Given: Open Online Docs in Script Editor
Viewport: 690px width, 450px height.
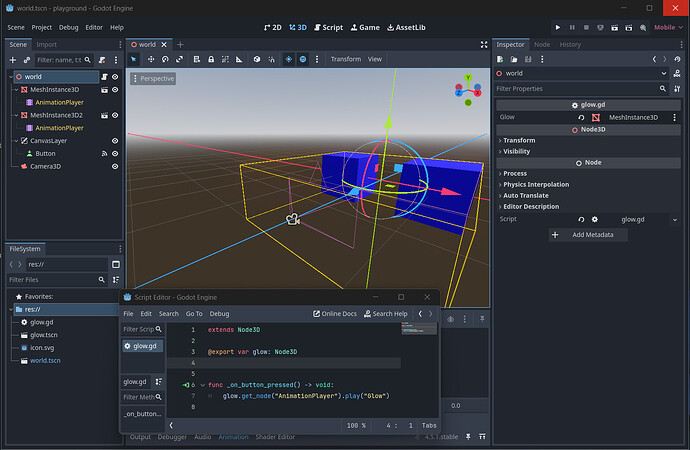Looking at the screenshot, I should click(336, 313).
